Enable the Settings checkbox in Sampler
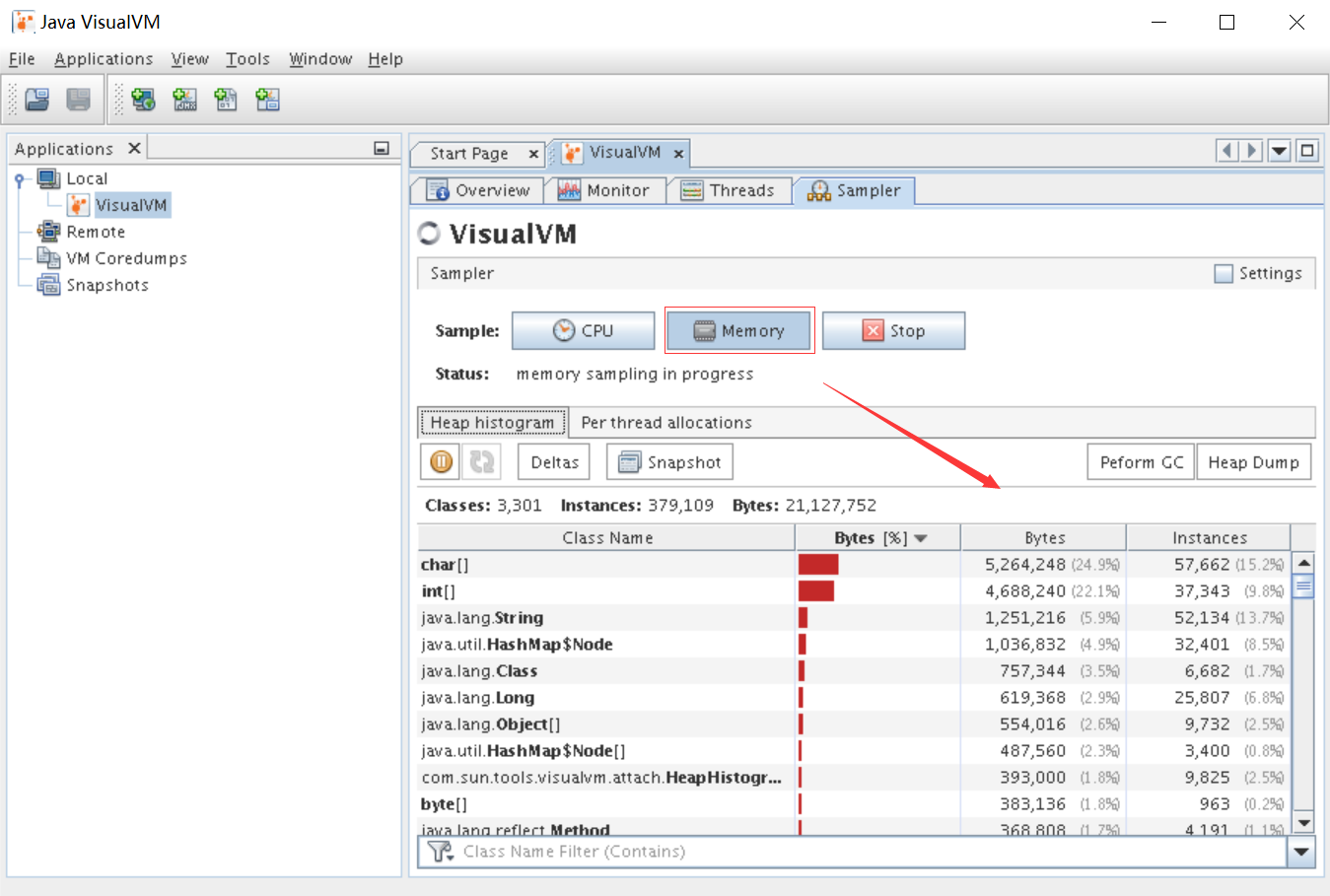 [x=1224, y=274]
